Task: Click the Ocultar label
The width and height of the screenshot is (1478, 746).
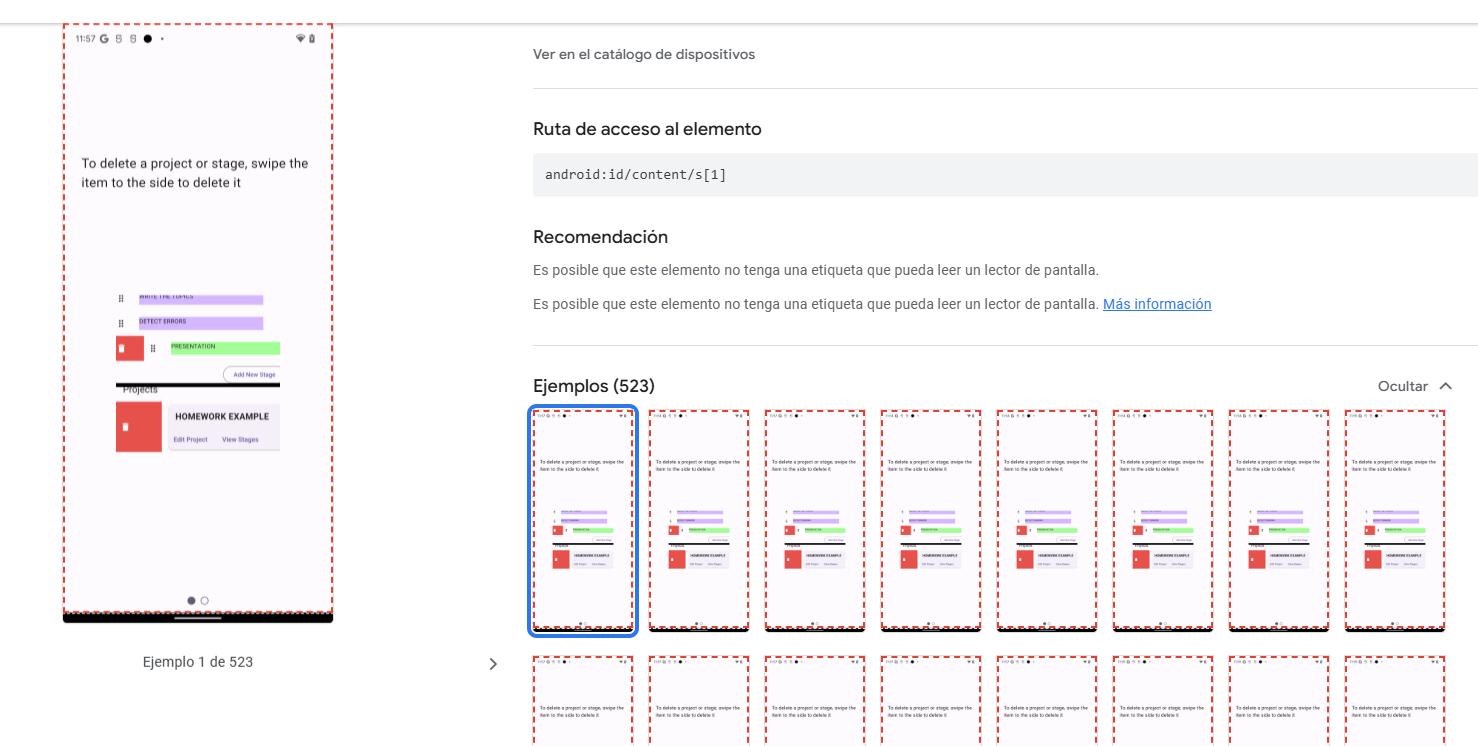Action: click(1402, 386)
